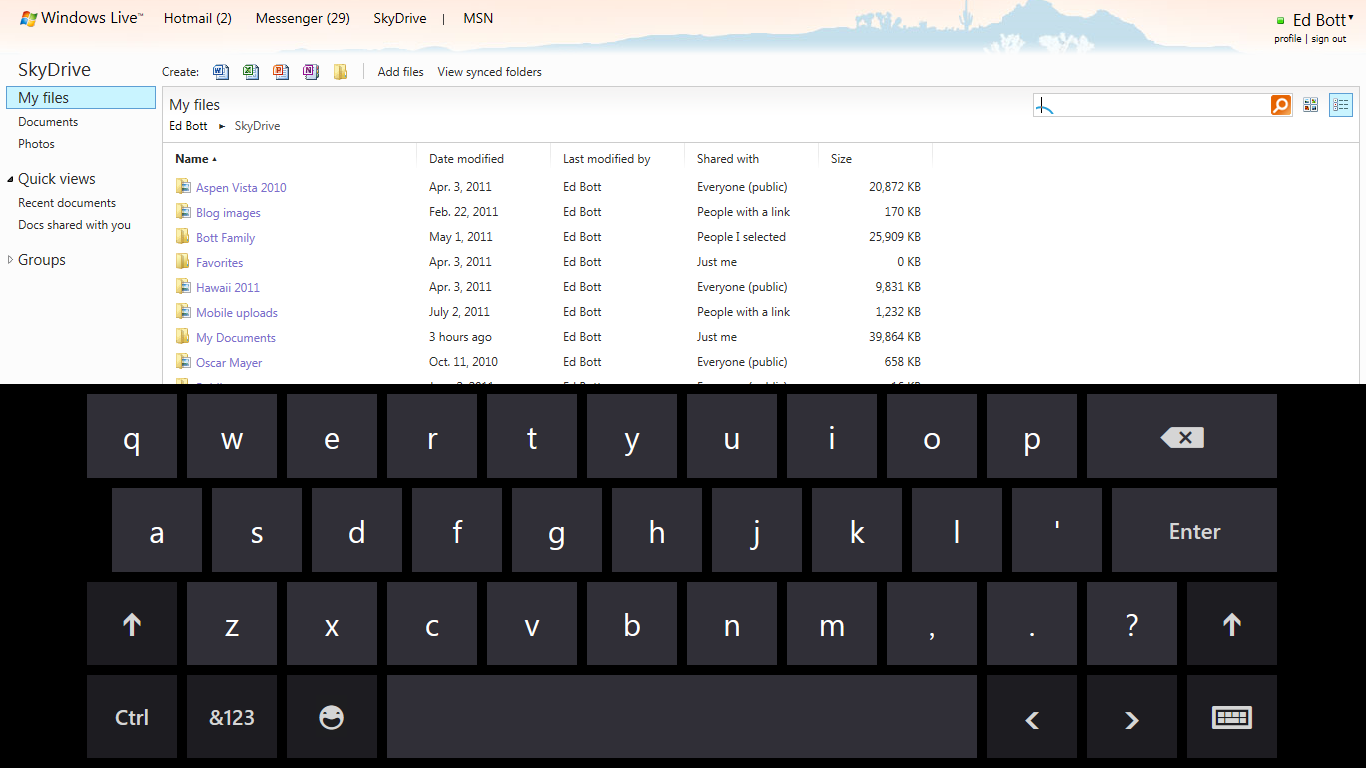This screenshot has height=768, width=1366.
Task: Open Docs shared with you
Action: tap(74, 225)
